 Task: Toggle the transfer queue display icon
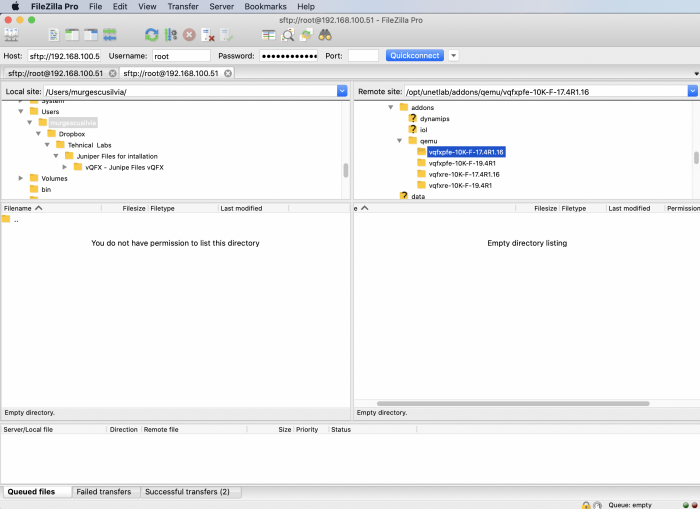coord(109,35)
